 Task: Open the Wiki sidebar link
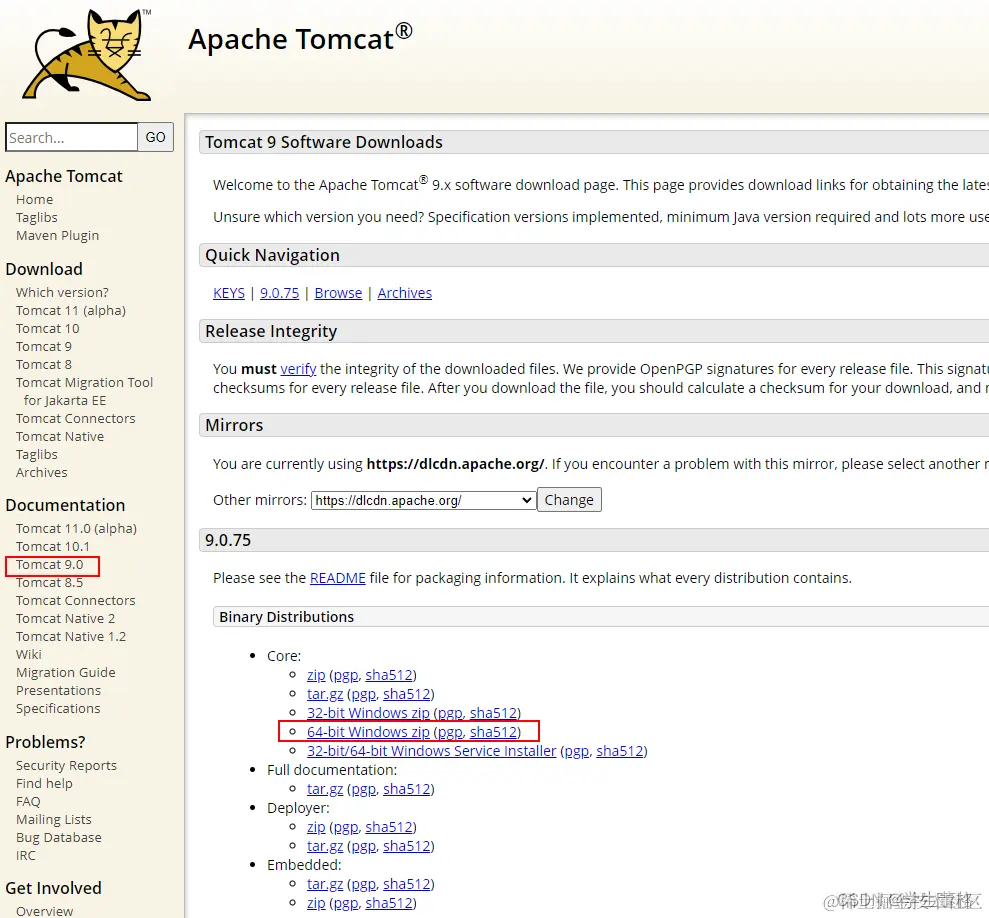tap(28, 654)
